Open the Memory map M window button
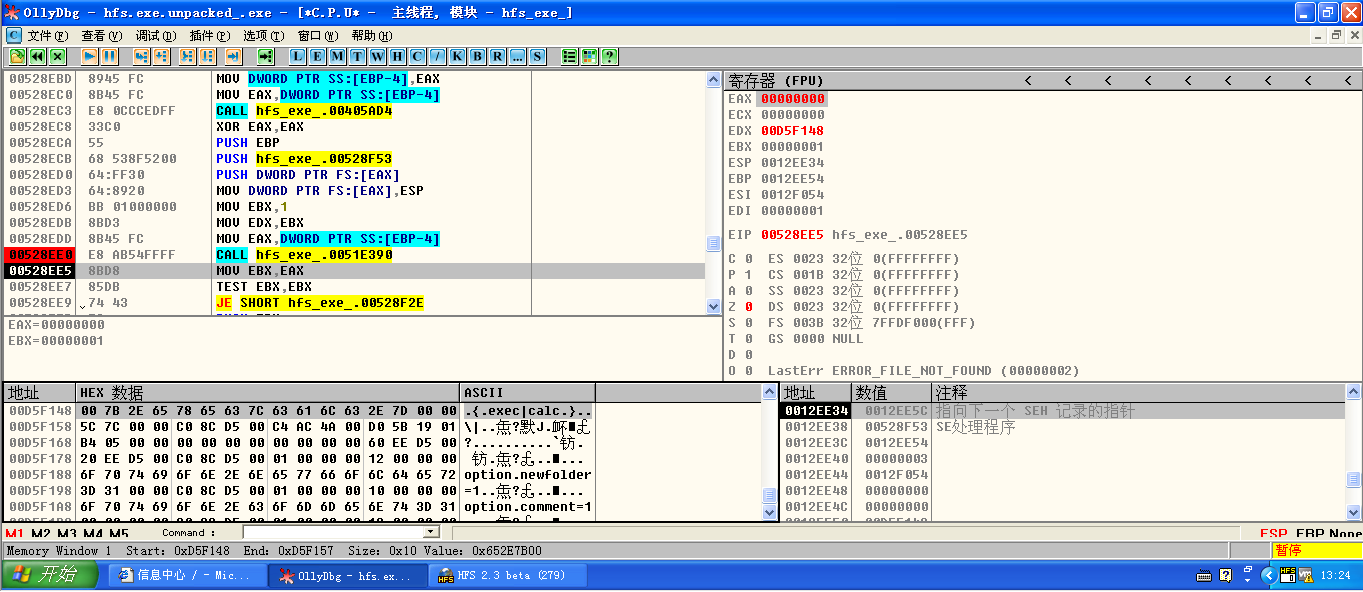The image size is (1363, 592). point(337,56)
